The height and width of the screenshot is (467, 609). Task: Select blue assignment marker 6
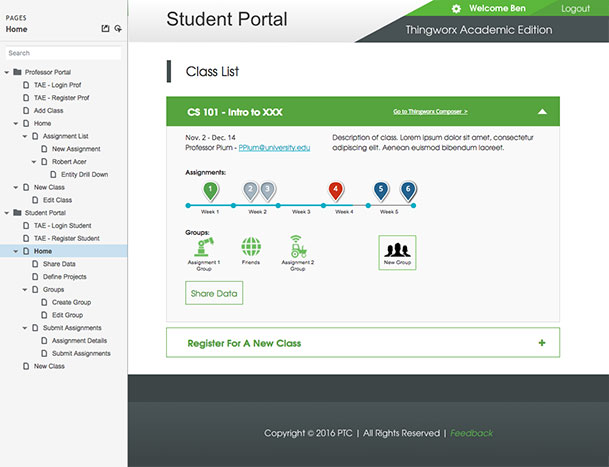407,189
